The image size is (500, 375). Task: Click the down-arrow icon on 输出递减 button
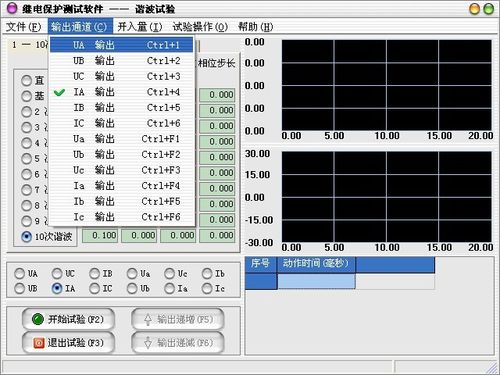[148, 343]
